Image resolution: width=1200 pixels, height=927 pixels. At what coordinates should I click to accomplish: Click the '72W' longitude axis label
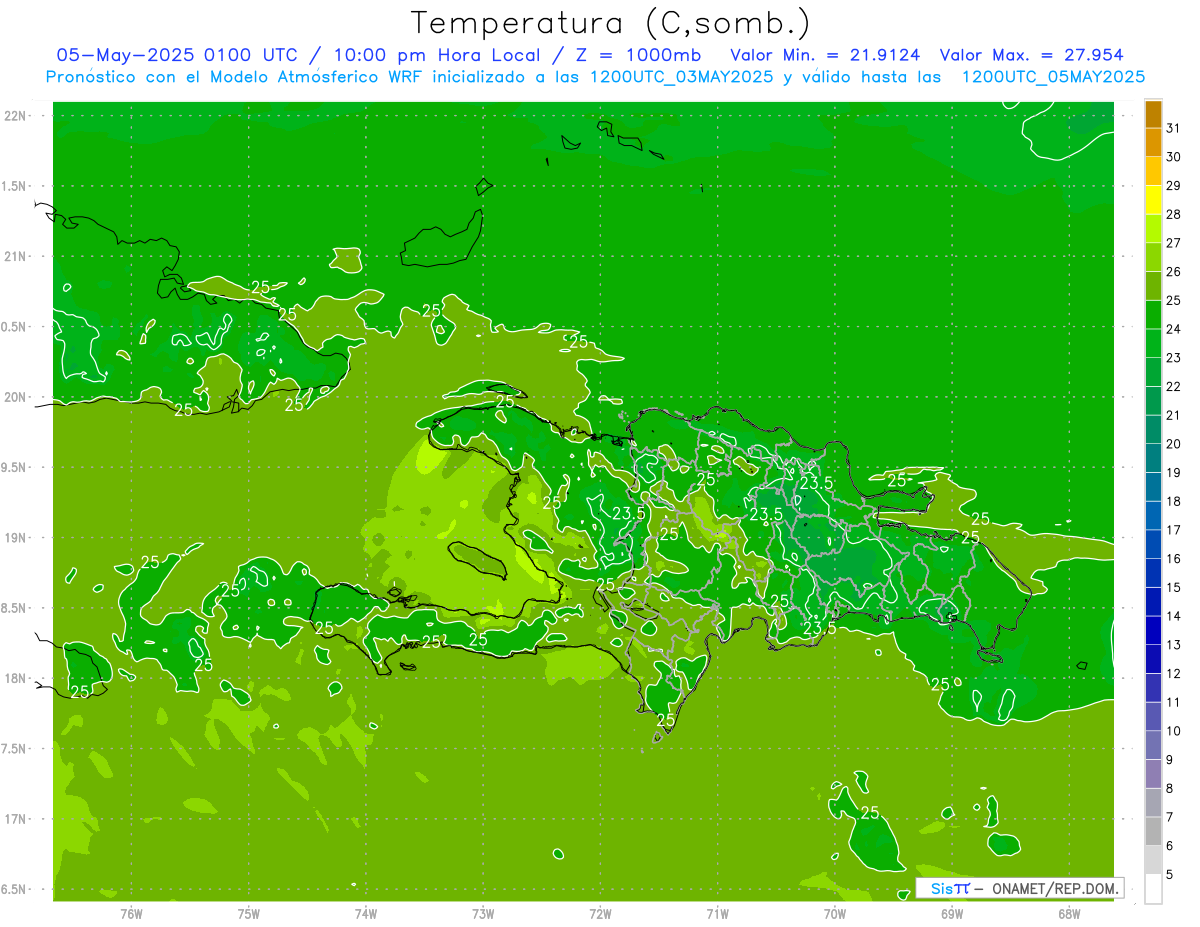[x=600, y=914]
